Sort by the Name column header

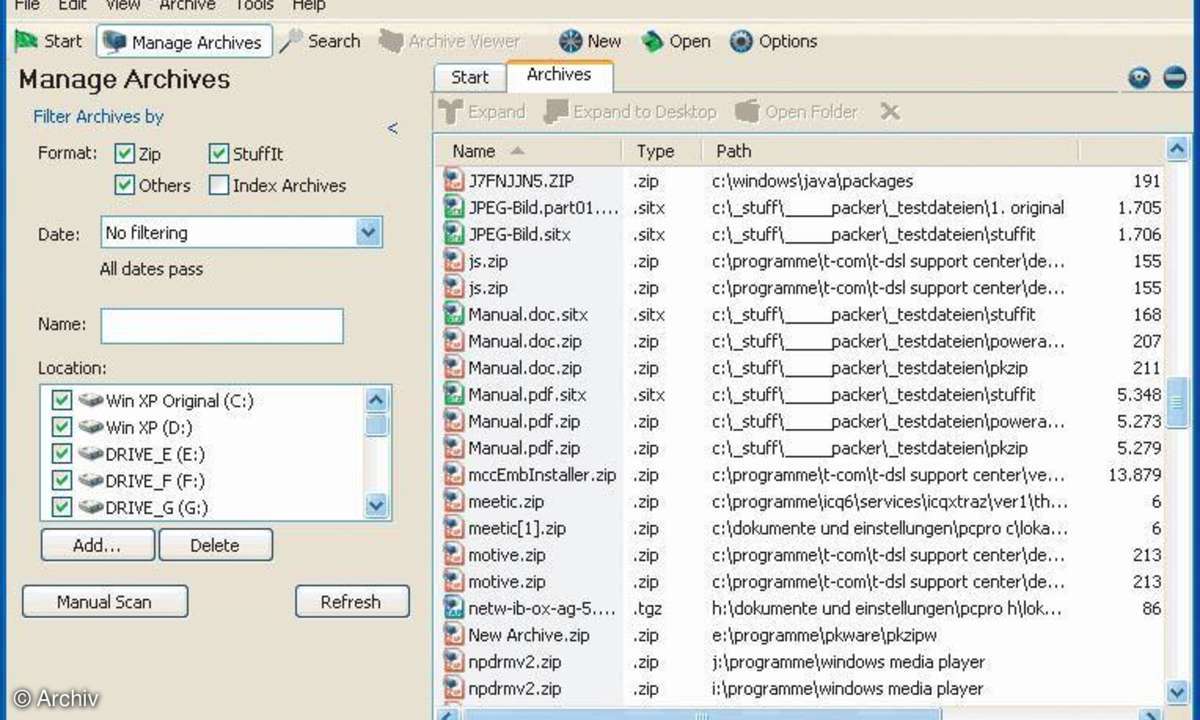click(x=530, y=151)
